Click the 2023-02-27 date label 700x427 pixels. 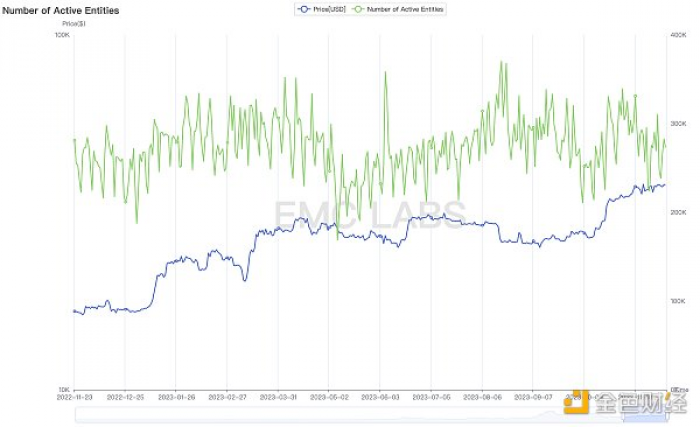coord(227,397)
